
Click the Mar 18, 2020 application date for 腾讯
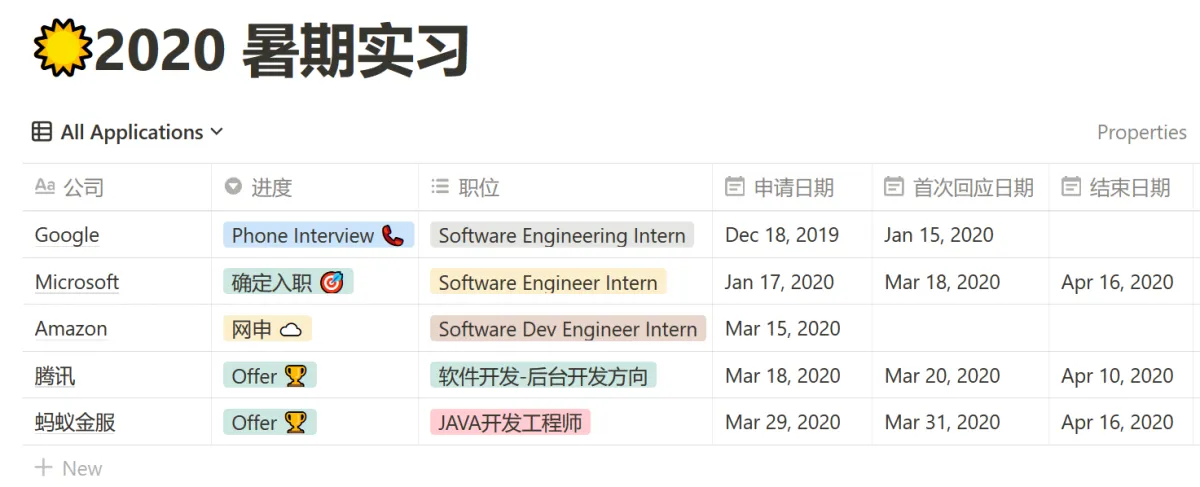click(783, 376)
